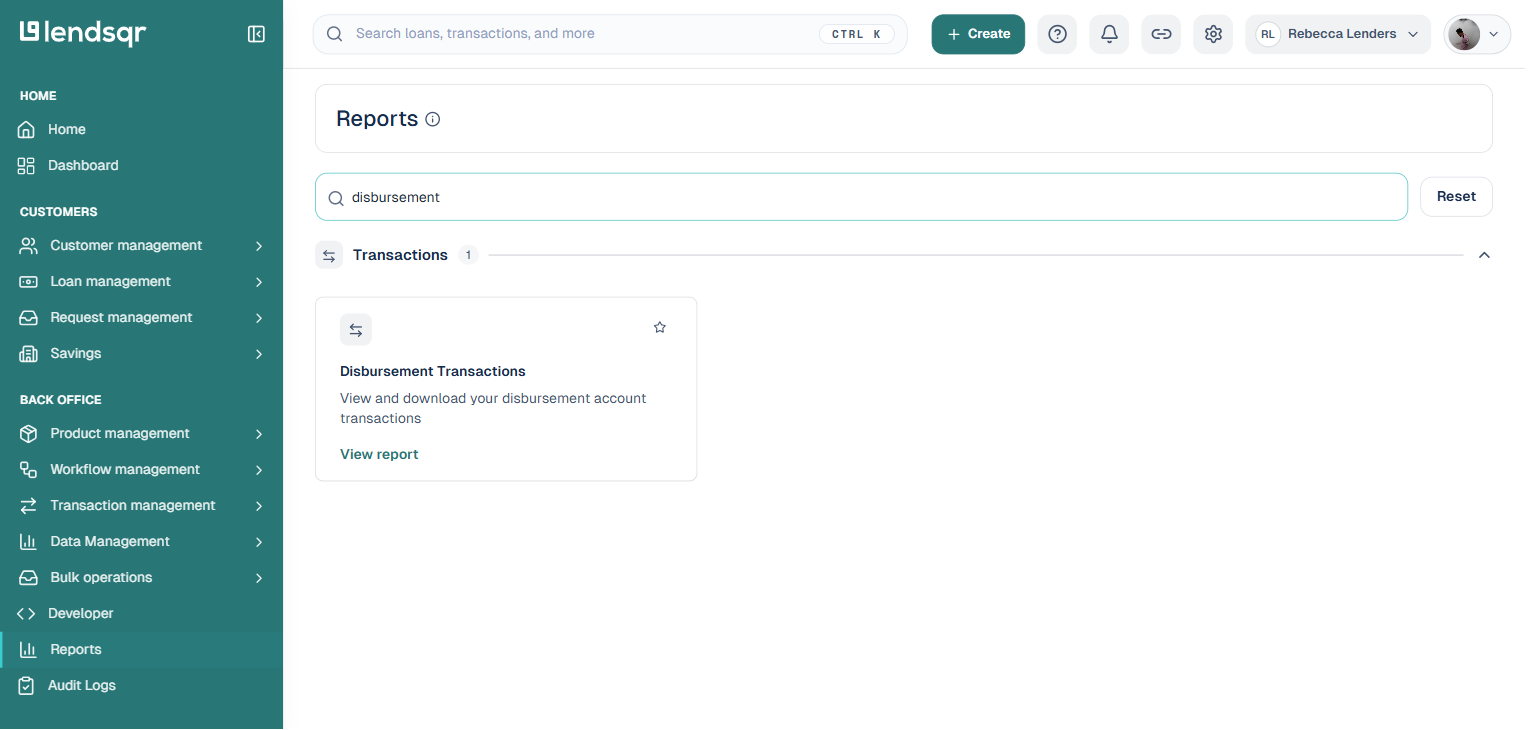Open Dashboard in sidebar

point(141,166)
